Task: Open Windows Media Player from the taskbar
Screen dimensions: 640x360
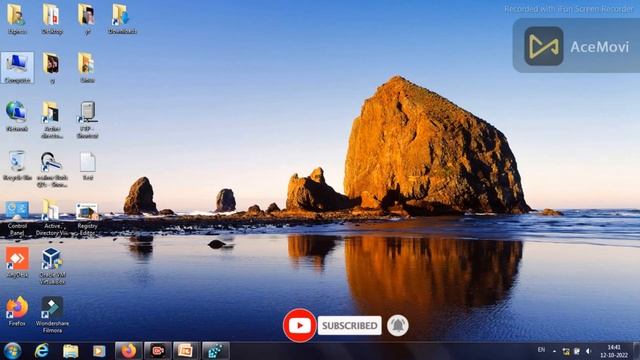Action: coord(99,351)
